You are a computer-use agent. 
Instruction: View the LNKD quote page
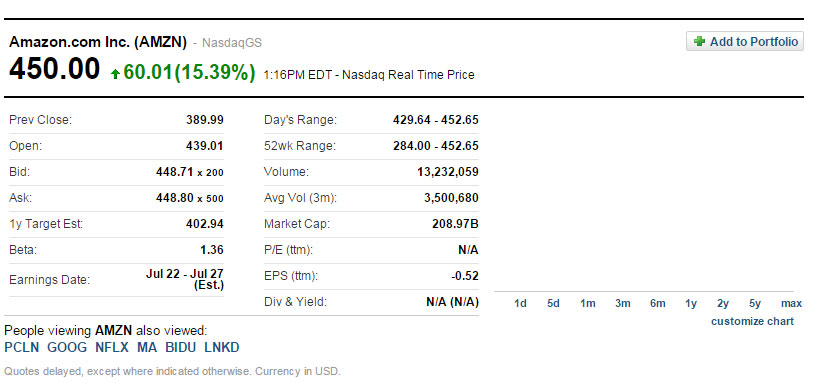(222, 348)
